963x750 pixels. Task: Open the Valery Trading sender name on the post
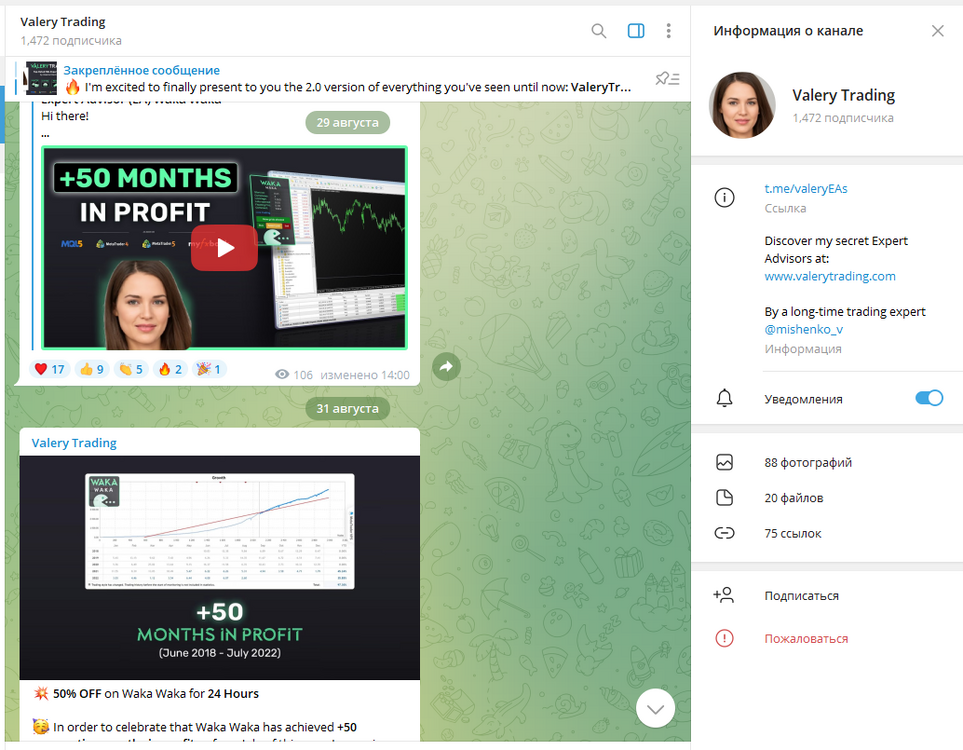click(74, 443)
